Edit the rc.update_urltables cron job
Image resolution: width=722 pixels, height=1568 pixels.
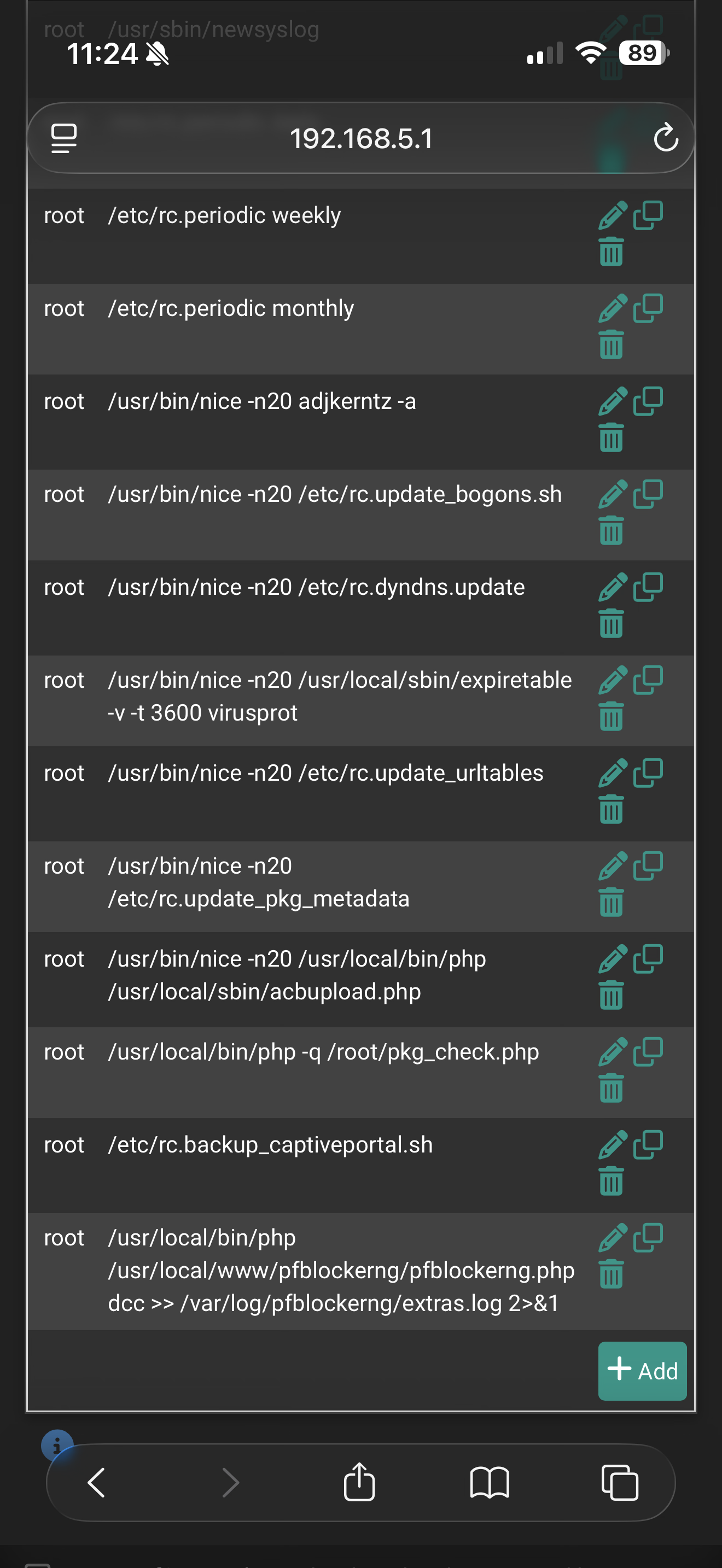pyautogui.click(x=613, y=773)
